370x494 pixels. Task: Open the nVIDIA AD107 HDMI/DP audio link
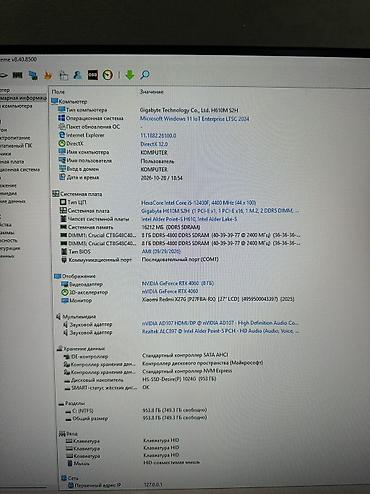pos(220,323)
